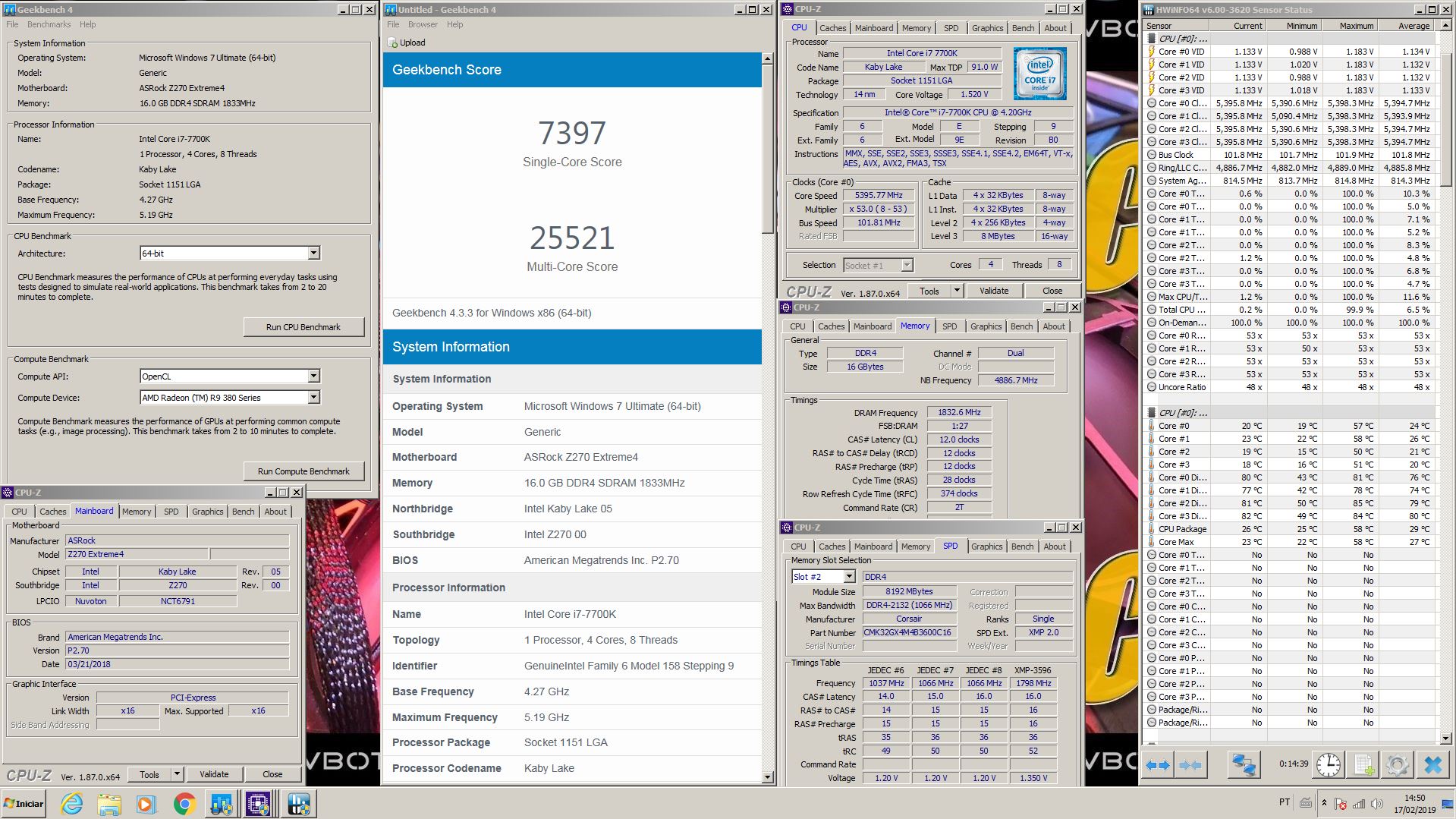
Task: Collapse first CPU [#0] group in HWiNFO
Action: 1152,39
